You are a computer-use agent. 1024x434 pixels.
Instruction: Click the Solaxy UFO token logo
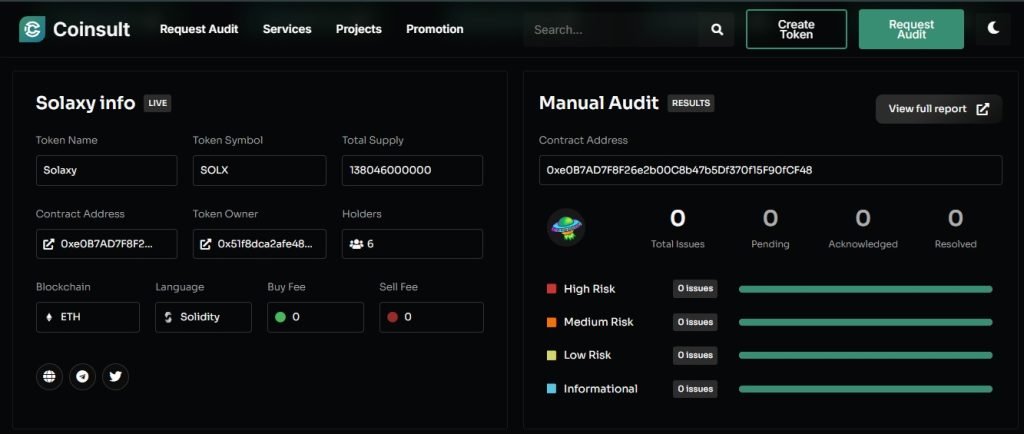pyautogui.click(x=566, y=227)
